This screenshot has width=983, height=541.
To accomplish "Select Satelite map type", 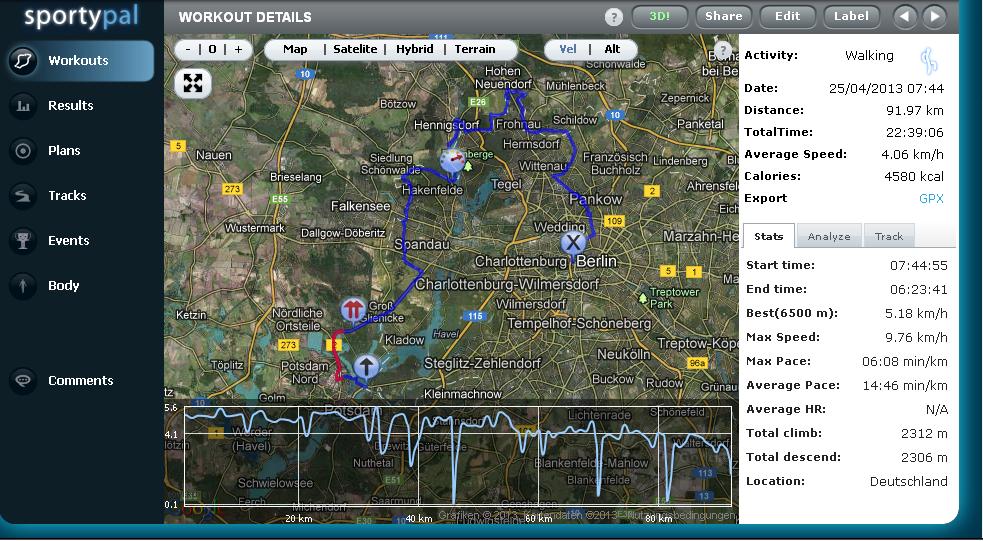I will [355, 49].
